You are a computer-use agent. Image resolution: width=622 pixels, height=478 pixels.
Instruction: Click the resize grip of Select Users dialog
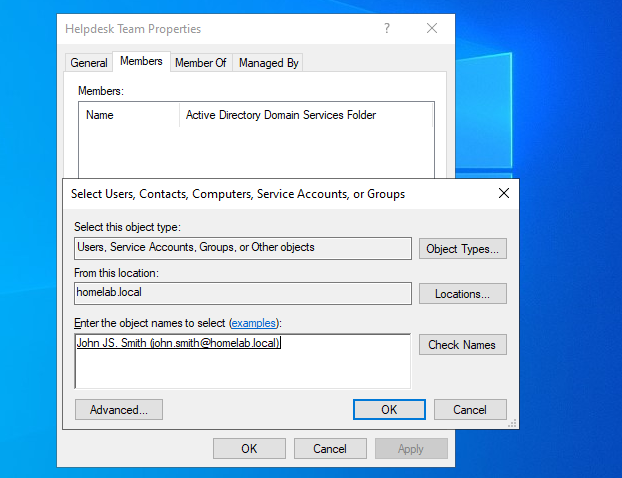[512, 423]
